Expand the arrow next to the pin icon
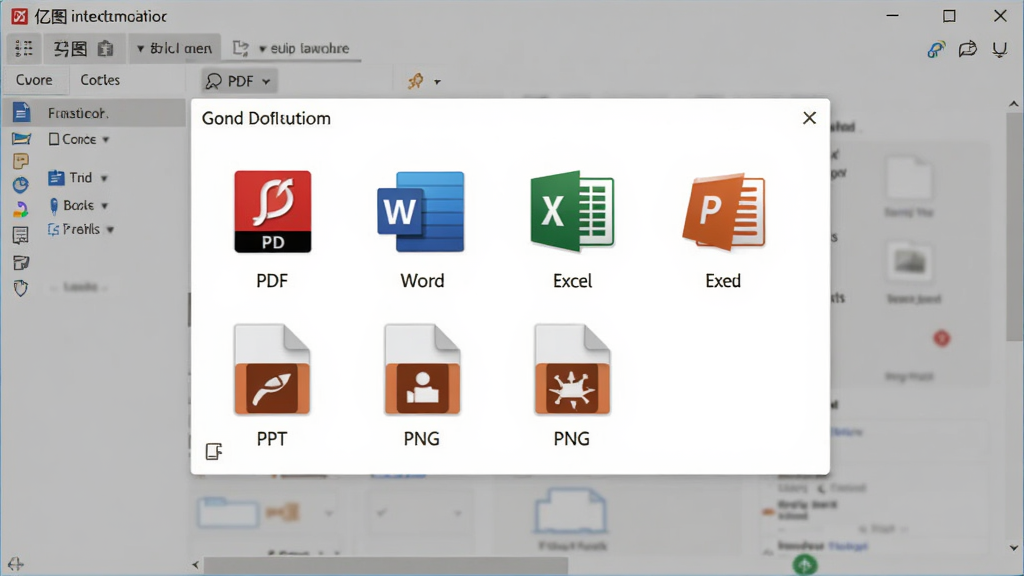The height and width of the screenshot is (576, 1024). [x=438, y=82]
